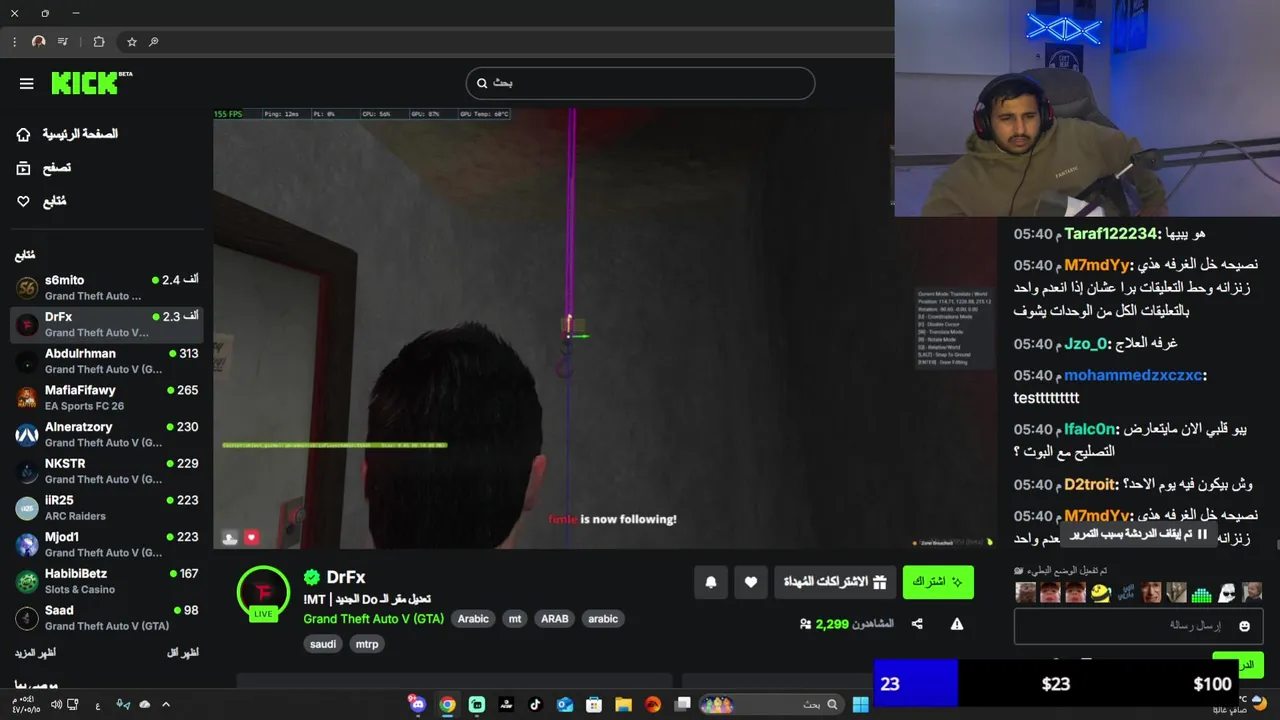The image size is (1280, 720).
Task: Click the baby face emote at far right
Action: [1252, 593]
